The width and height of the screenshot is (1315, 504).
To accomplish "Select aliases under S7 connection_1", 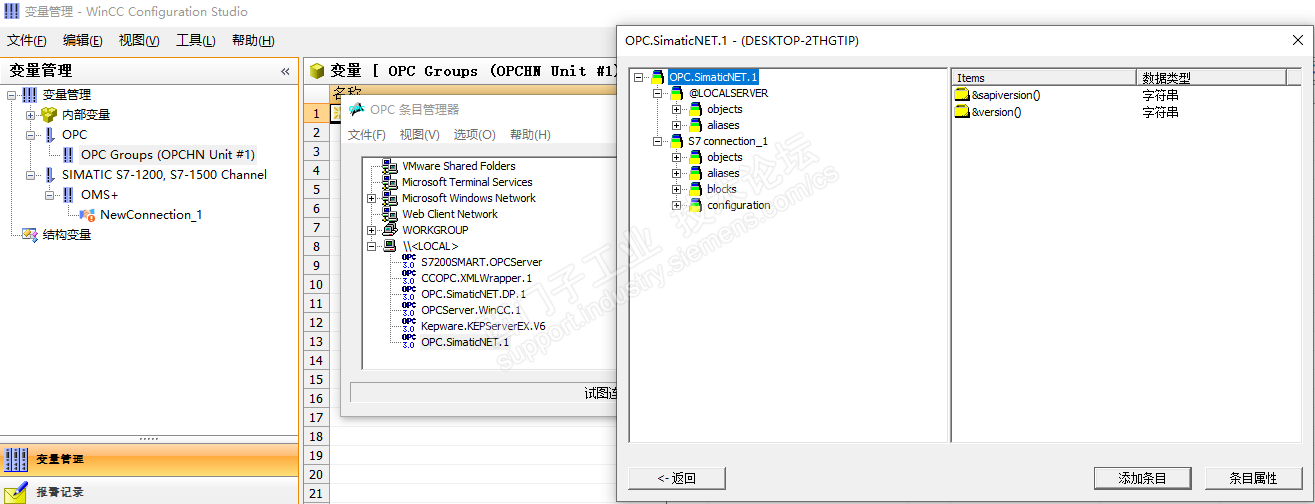I will point(724,173).
